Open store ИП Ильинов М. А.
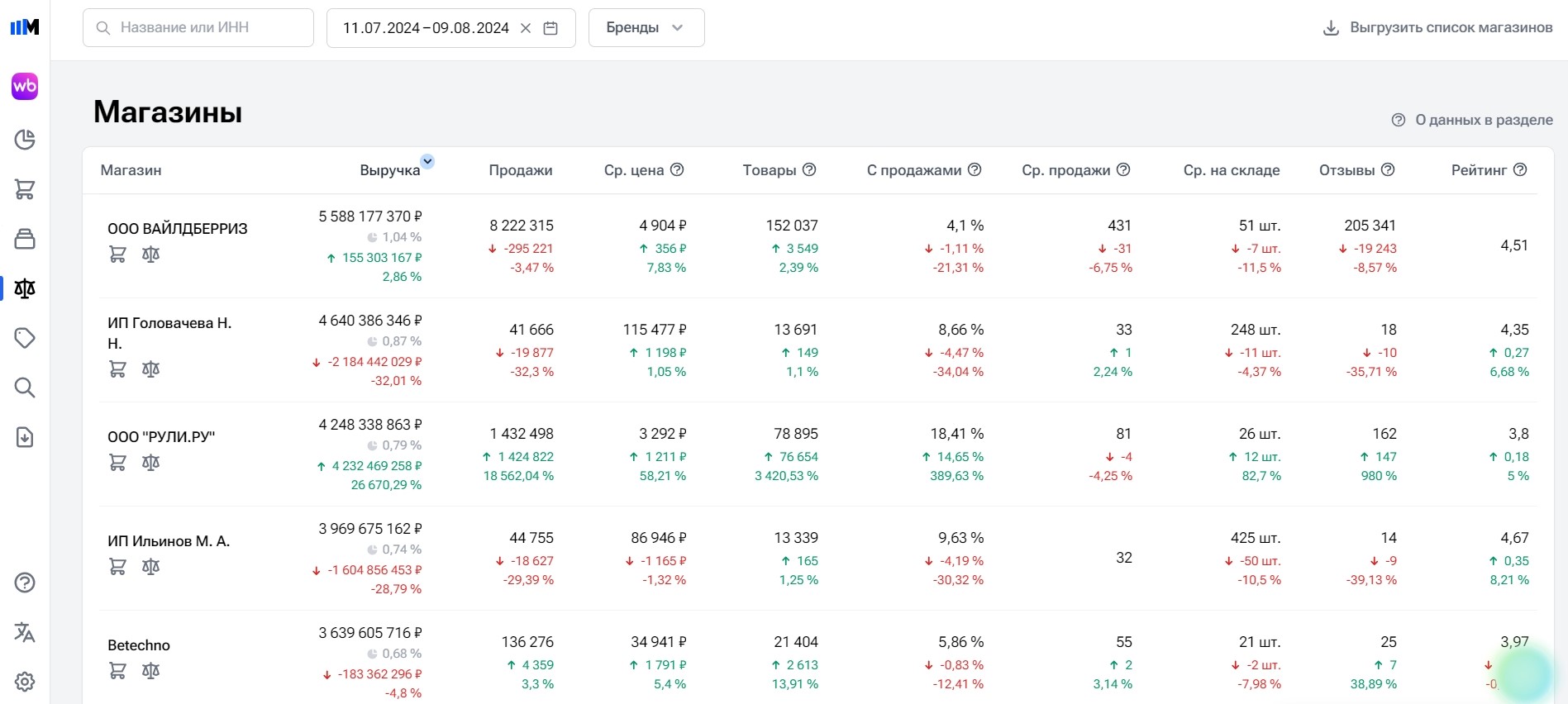 tap(169, 541)
